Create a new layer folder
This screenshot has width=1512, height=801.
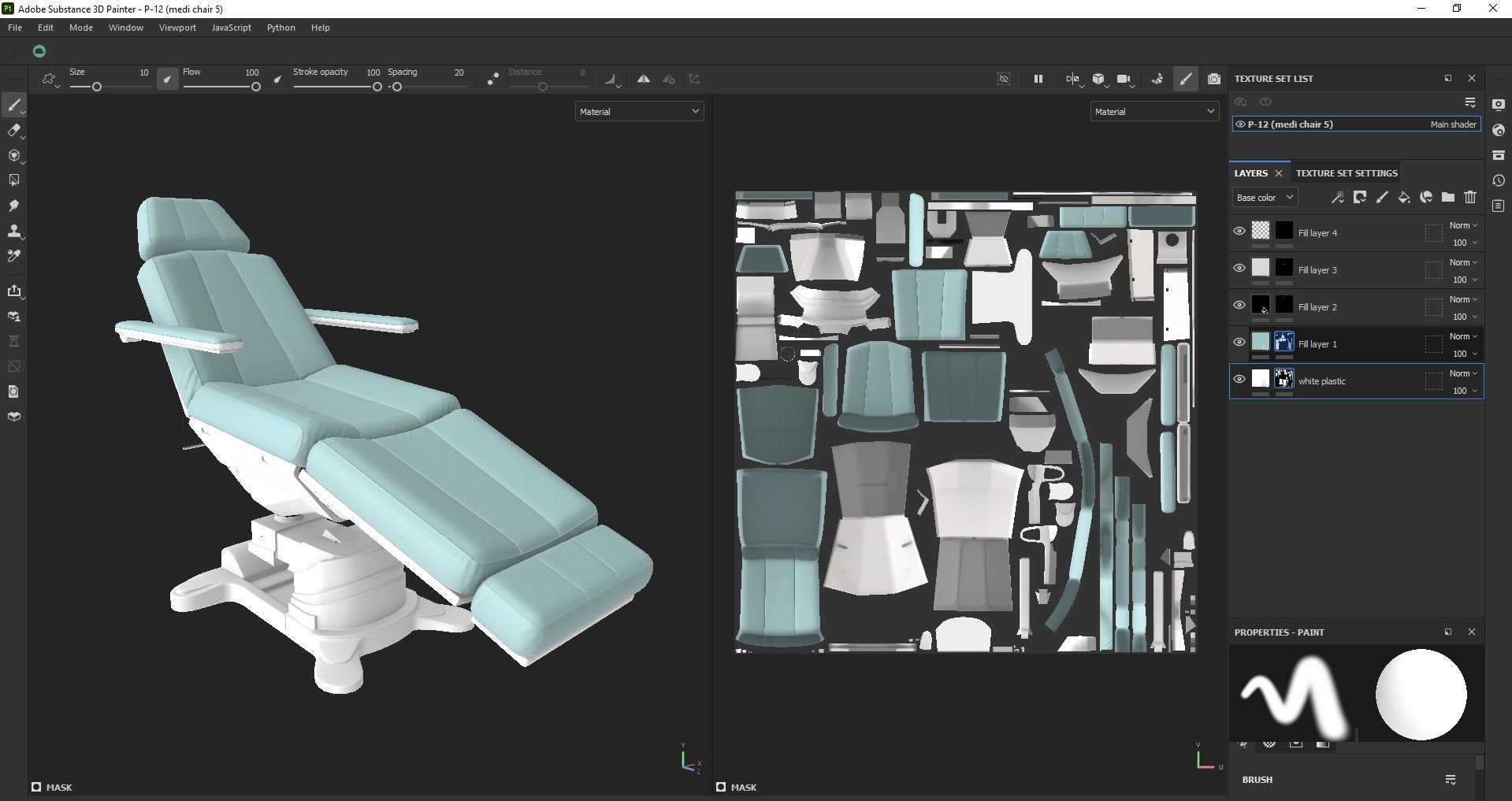tap(1448, 198)
